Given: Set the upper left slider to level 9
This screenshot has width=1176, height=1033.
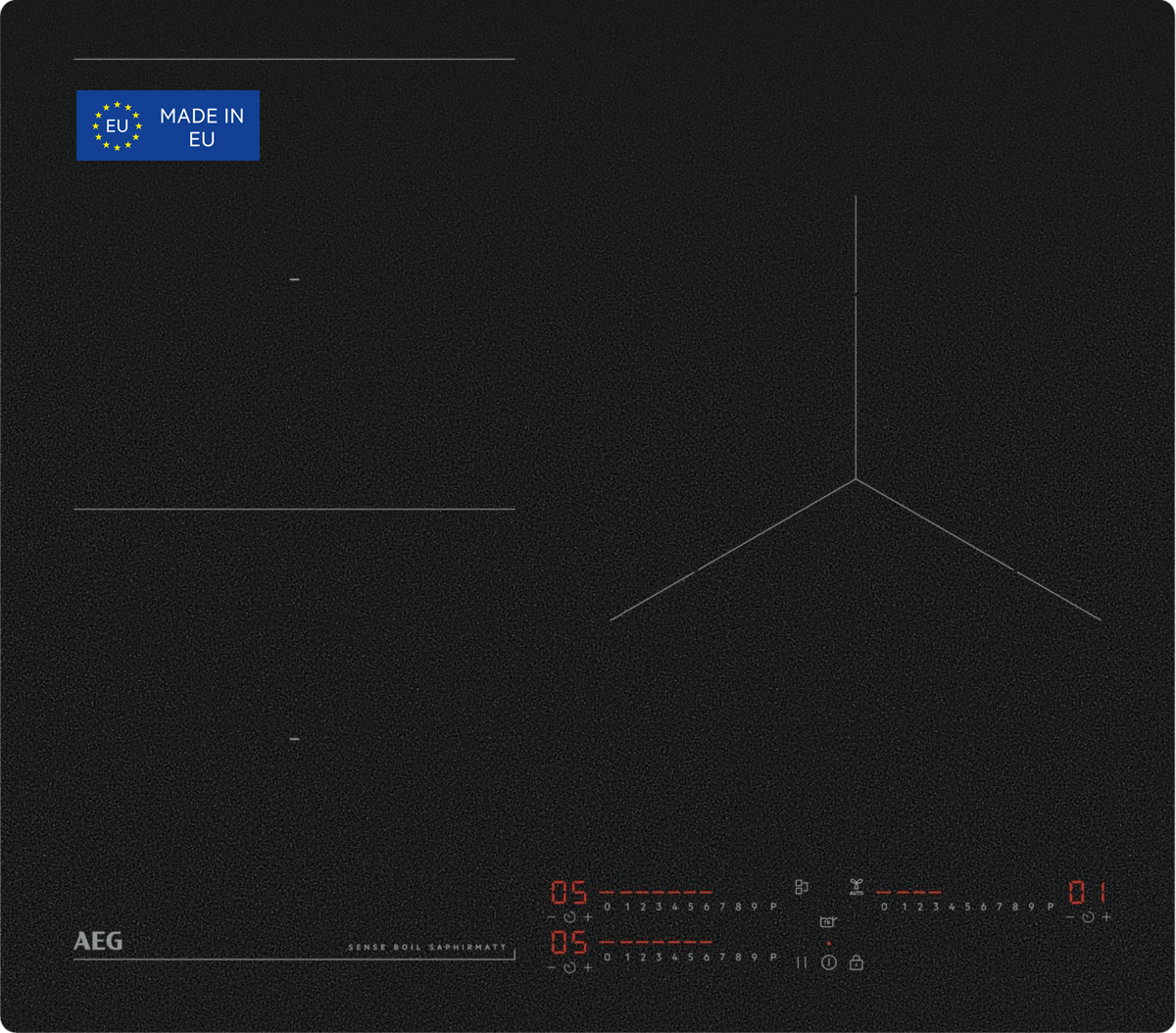Looking at the screenshot, I should pyautogui.click(x=754, y=908).
